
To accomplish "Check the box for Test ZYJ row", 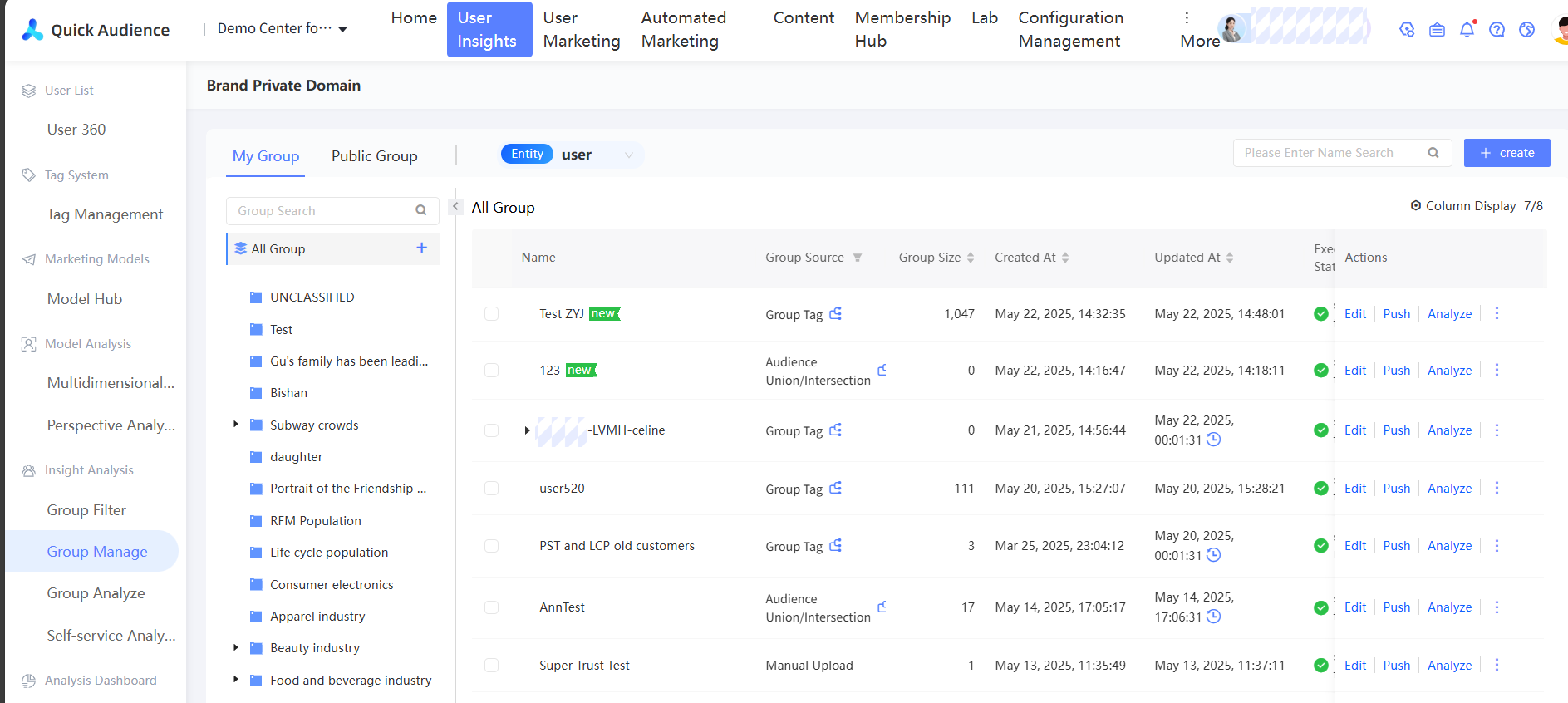I will click(492, 313).
